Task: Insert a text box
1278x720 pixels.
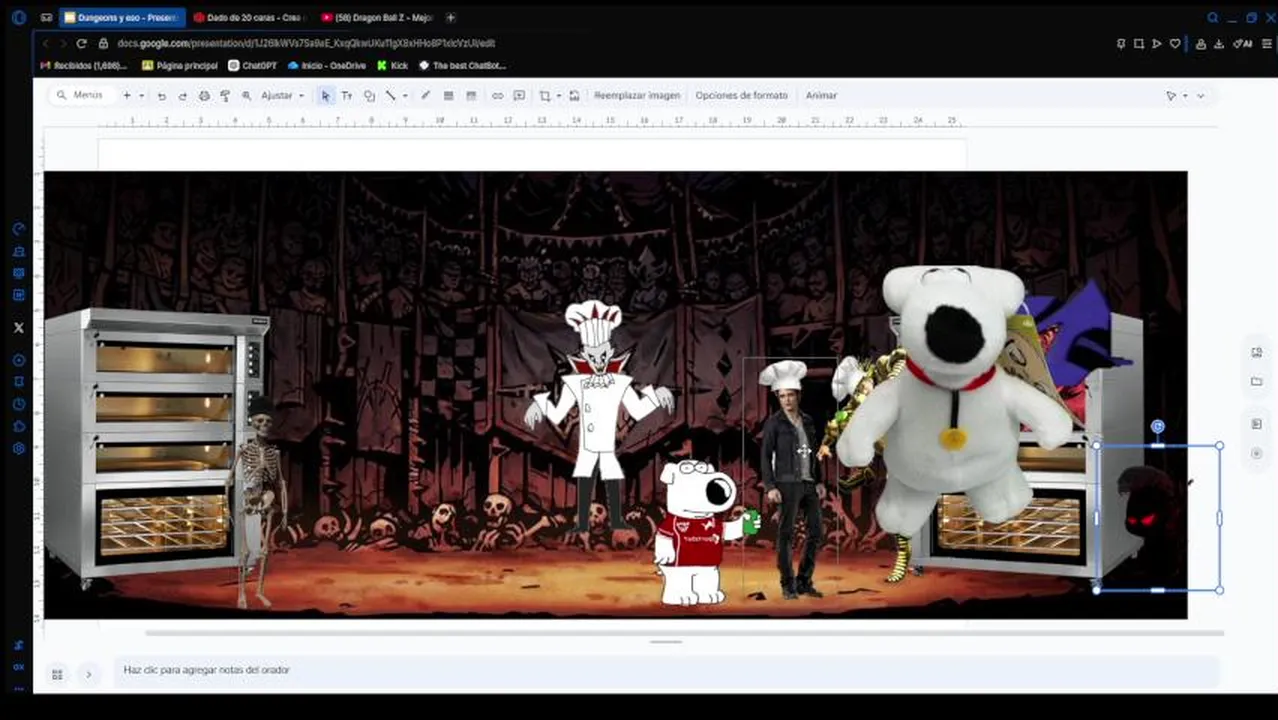Action: (x=346, y=96)
